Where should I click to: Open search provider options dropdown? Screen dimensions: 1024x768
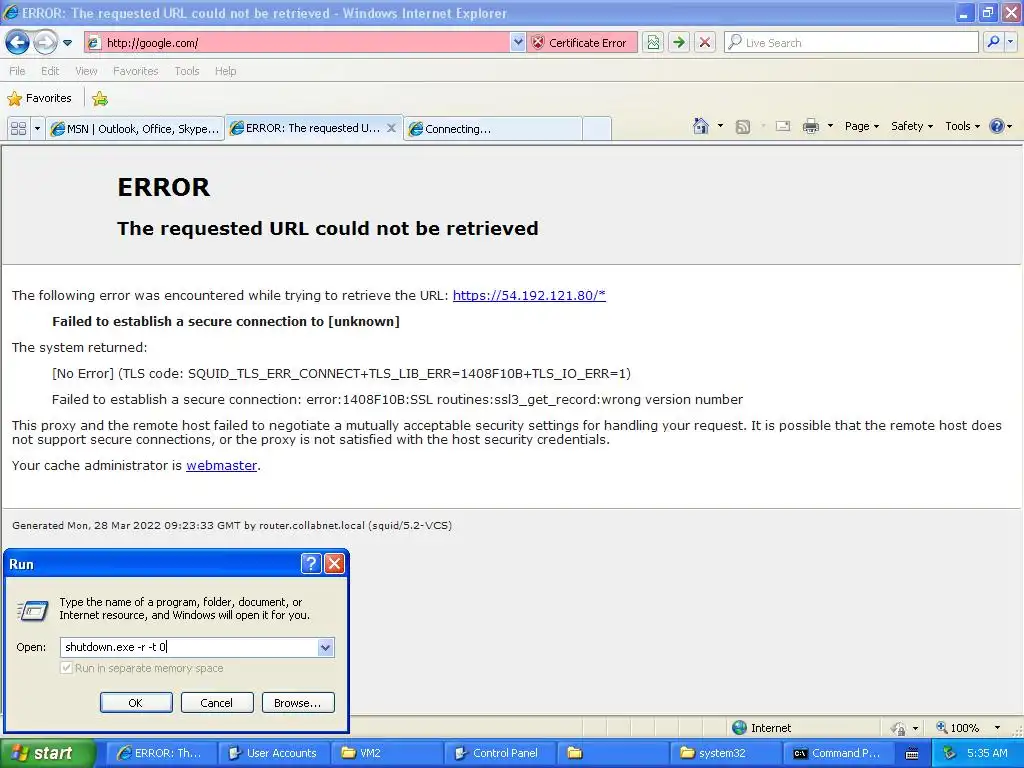coord(1011,42)
